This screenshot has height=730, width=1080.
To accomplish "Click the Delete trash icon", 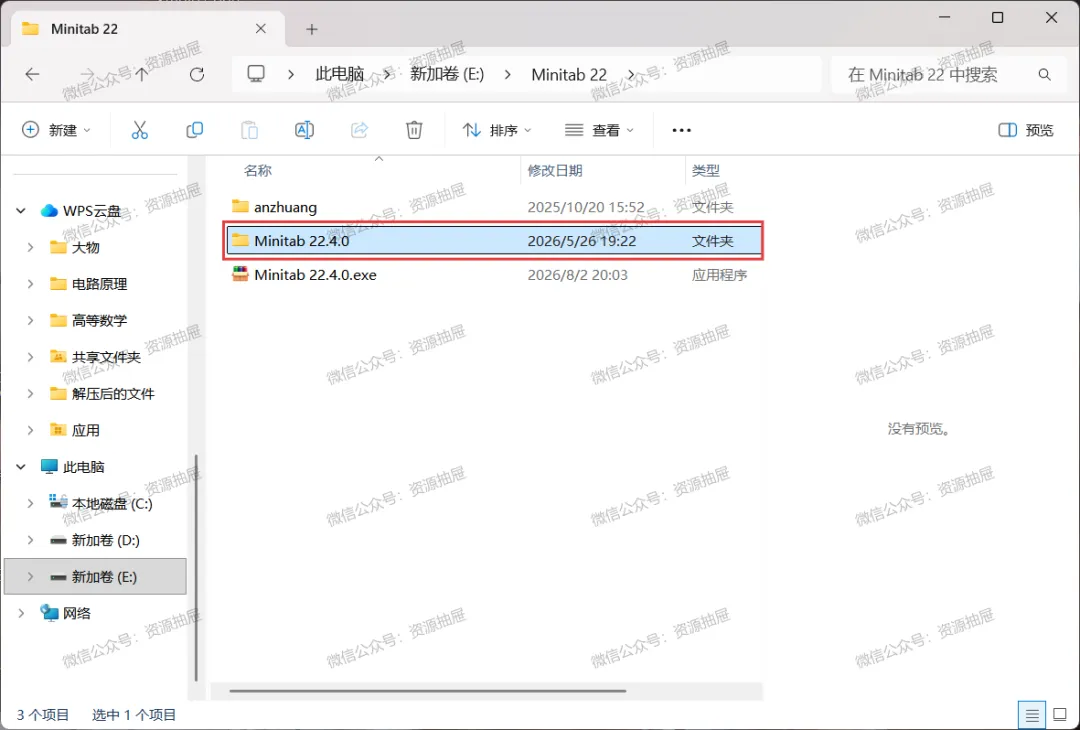I will pos(414,130).
